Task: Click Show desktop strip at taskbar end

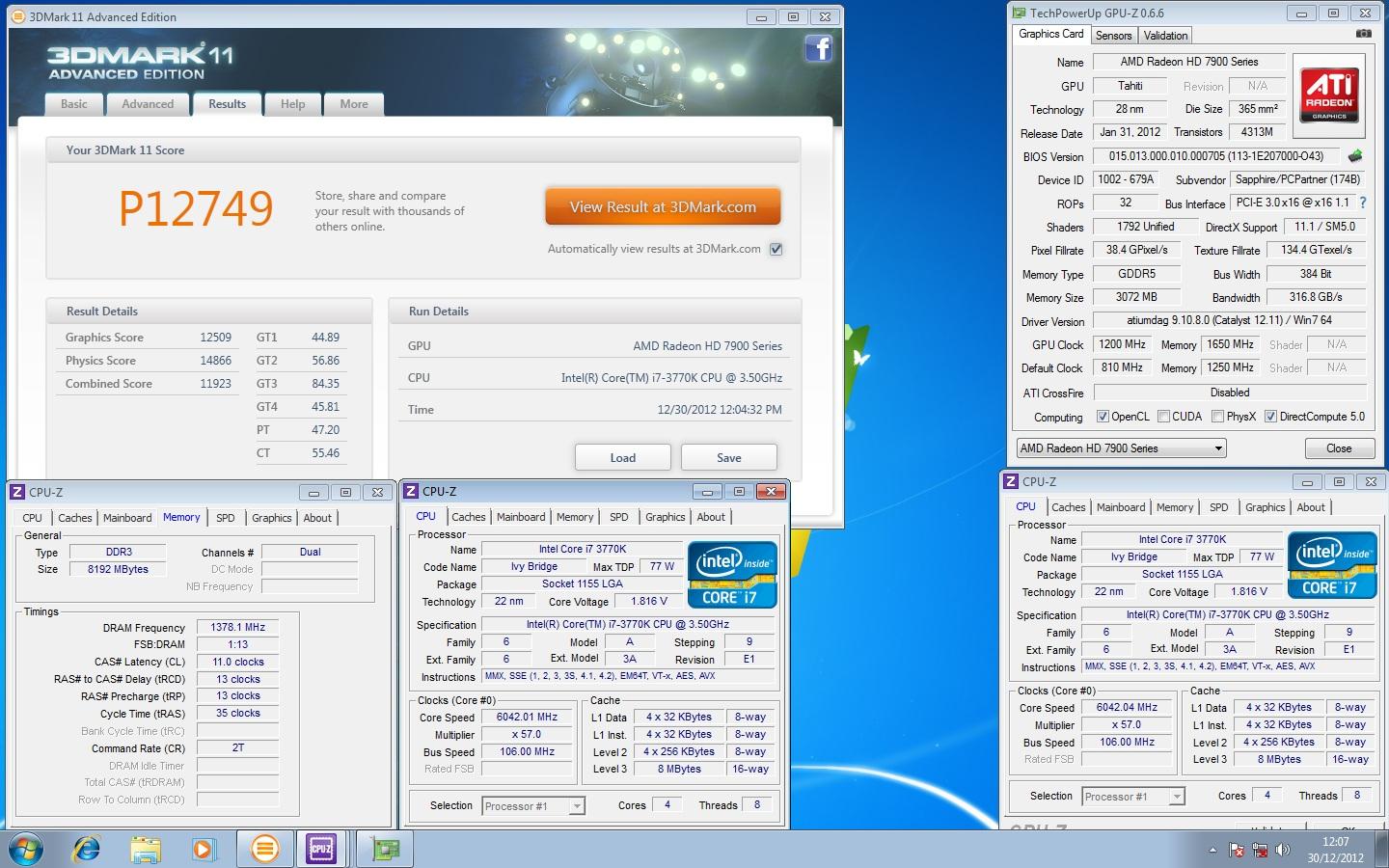Action: click(x=1382, y=850)
